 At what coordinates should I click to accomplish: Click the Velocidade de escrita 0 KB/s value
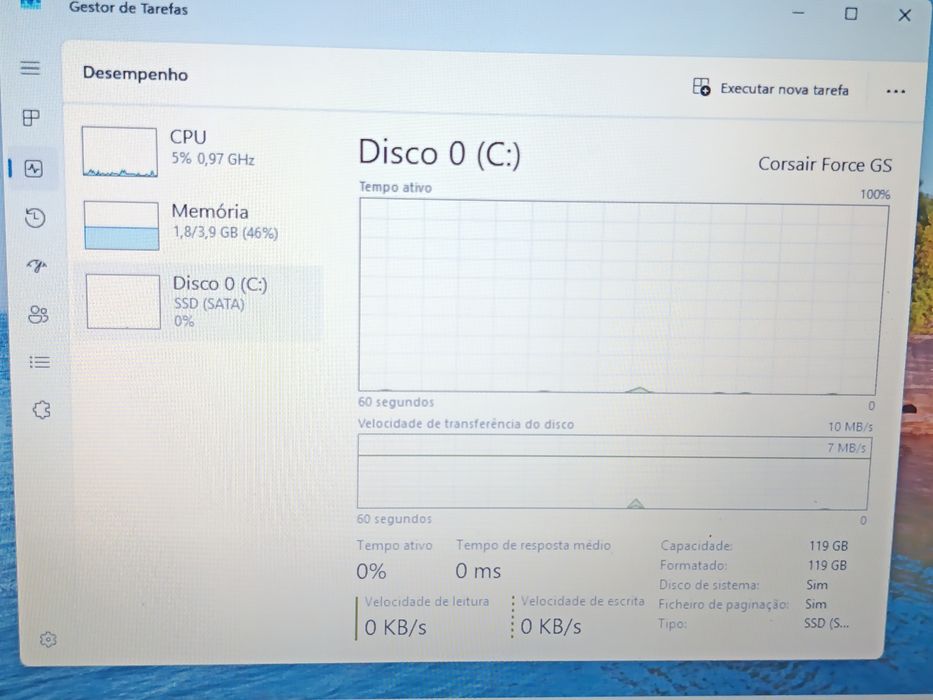551,627
